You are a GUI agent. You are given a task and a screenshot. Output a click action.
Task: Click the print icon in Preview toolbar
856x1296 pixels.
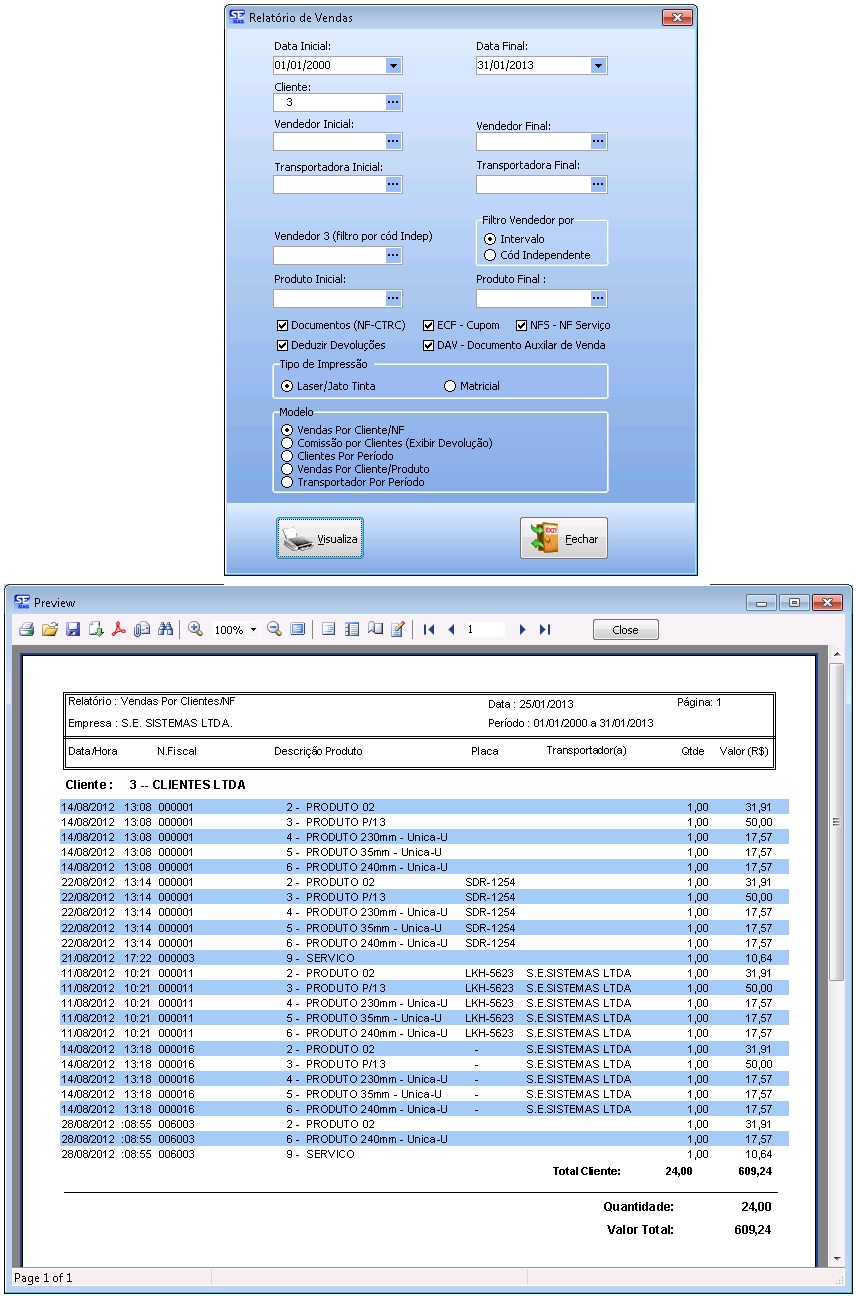26,630
